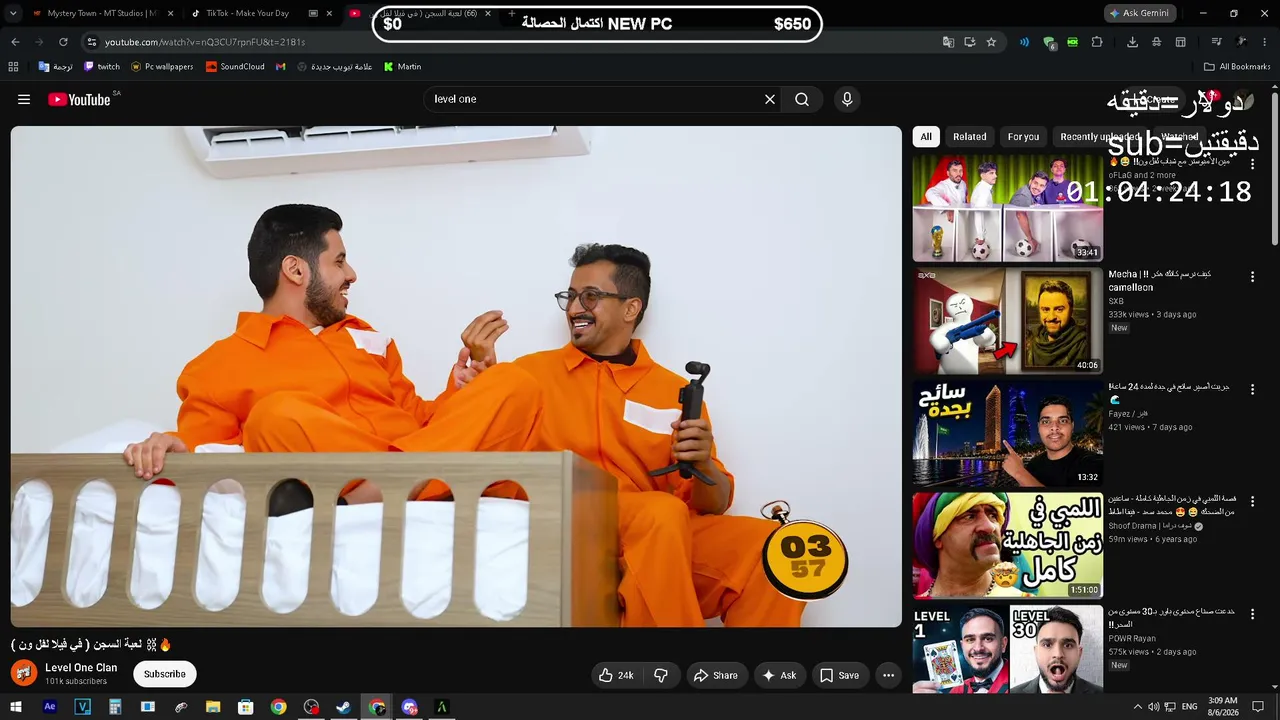Start voice search with the microphone
The width and height of the screenshot is (1280, 720).
[847, 99]
